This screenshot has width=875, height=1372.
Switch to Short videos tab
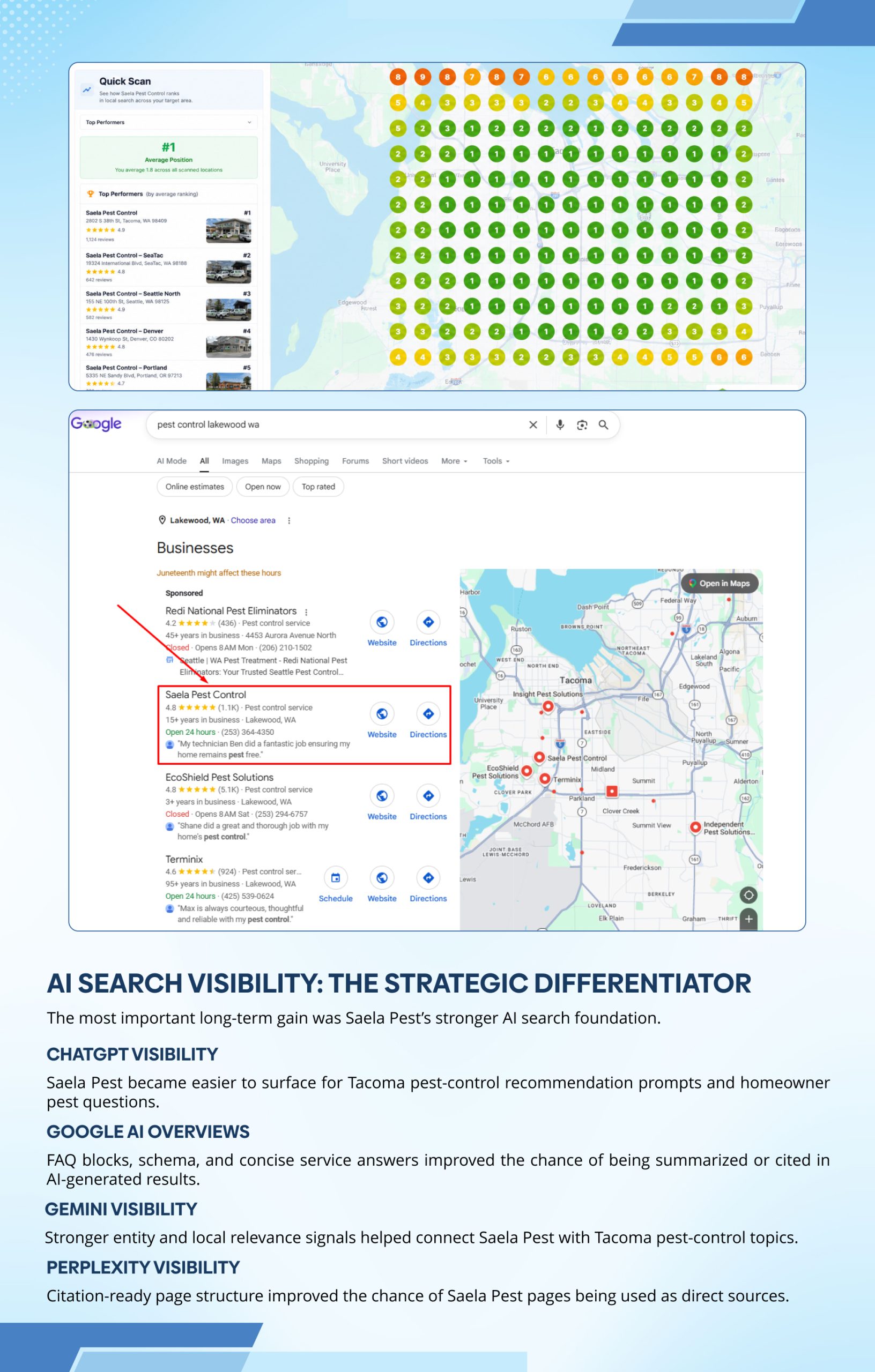[405, 461]
